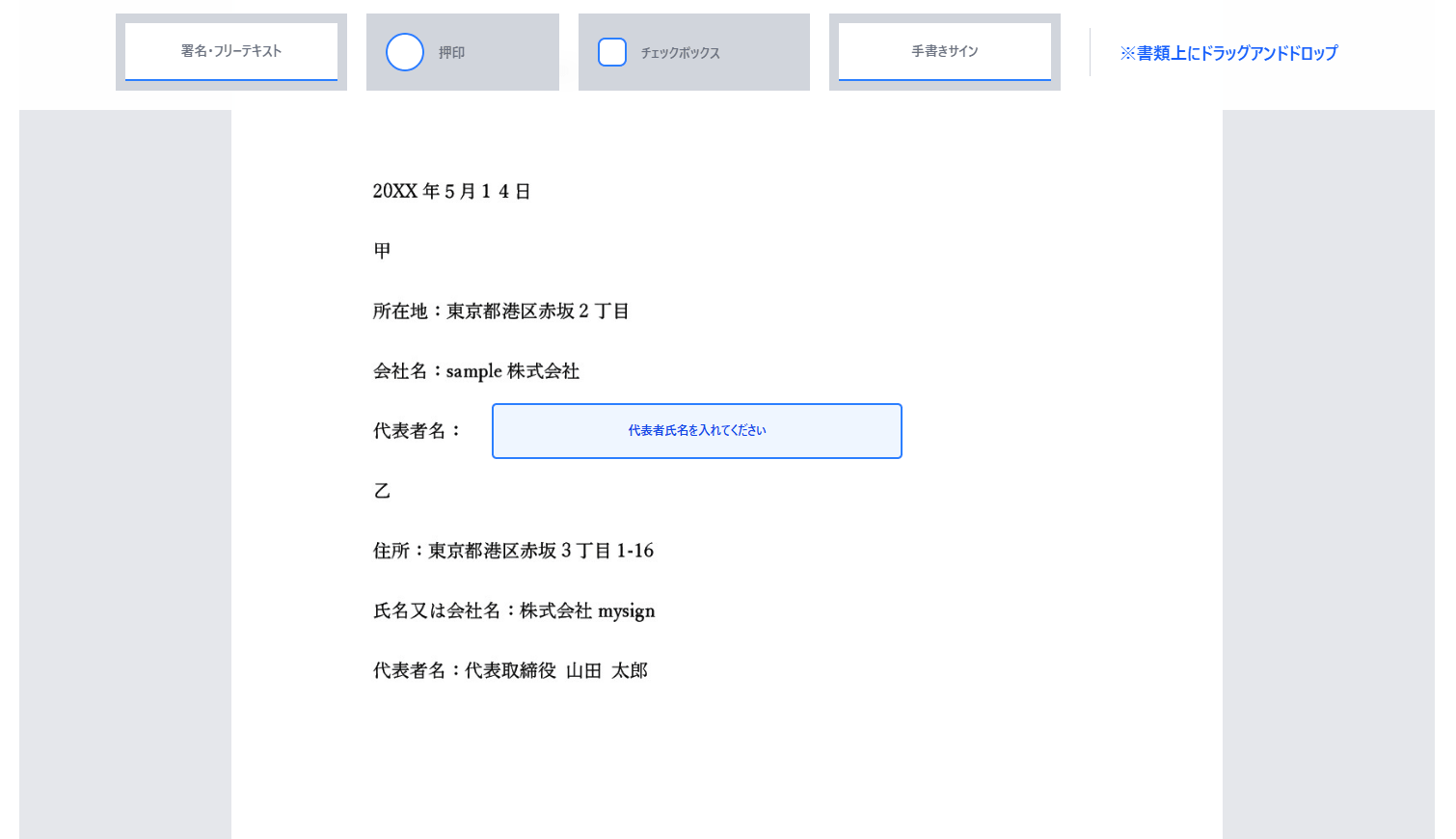Screen dimensions: 1456x839
Task: Expand the 押印 field options panel
Action: coord(463,52)
